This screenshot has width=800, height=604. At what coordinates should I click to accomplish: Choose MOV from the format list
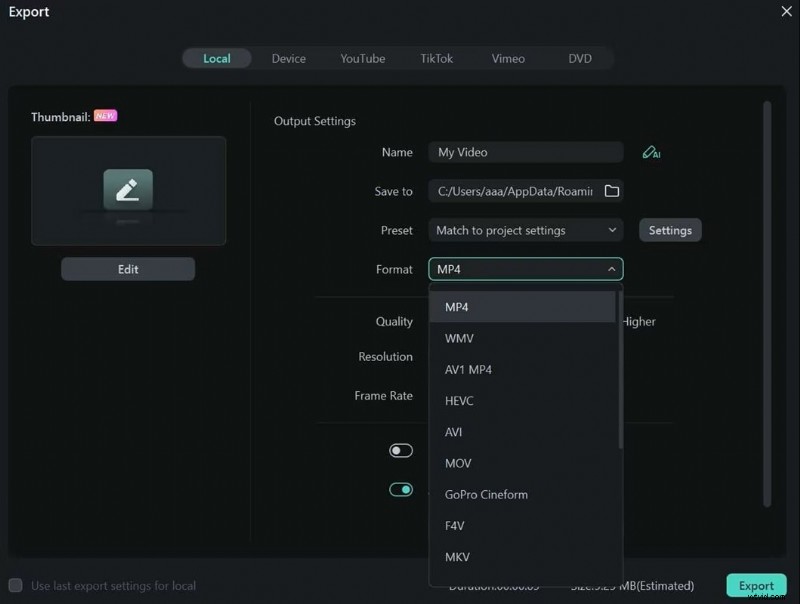[458, 463]
